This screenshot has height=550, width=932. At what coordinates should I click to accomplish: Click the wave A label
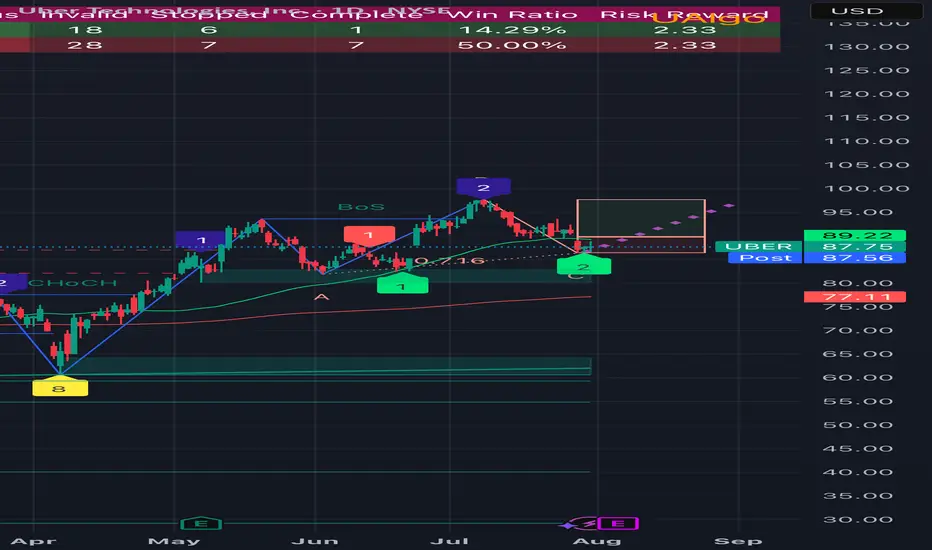(322, 297)
